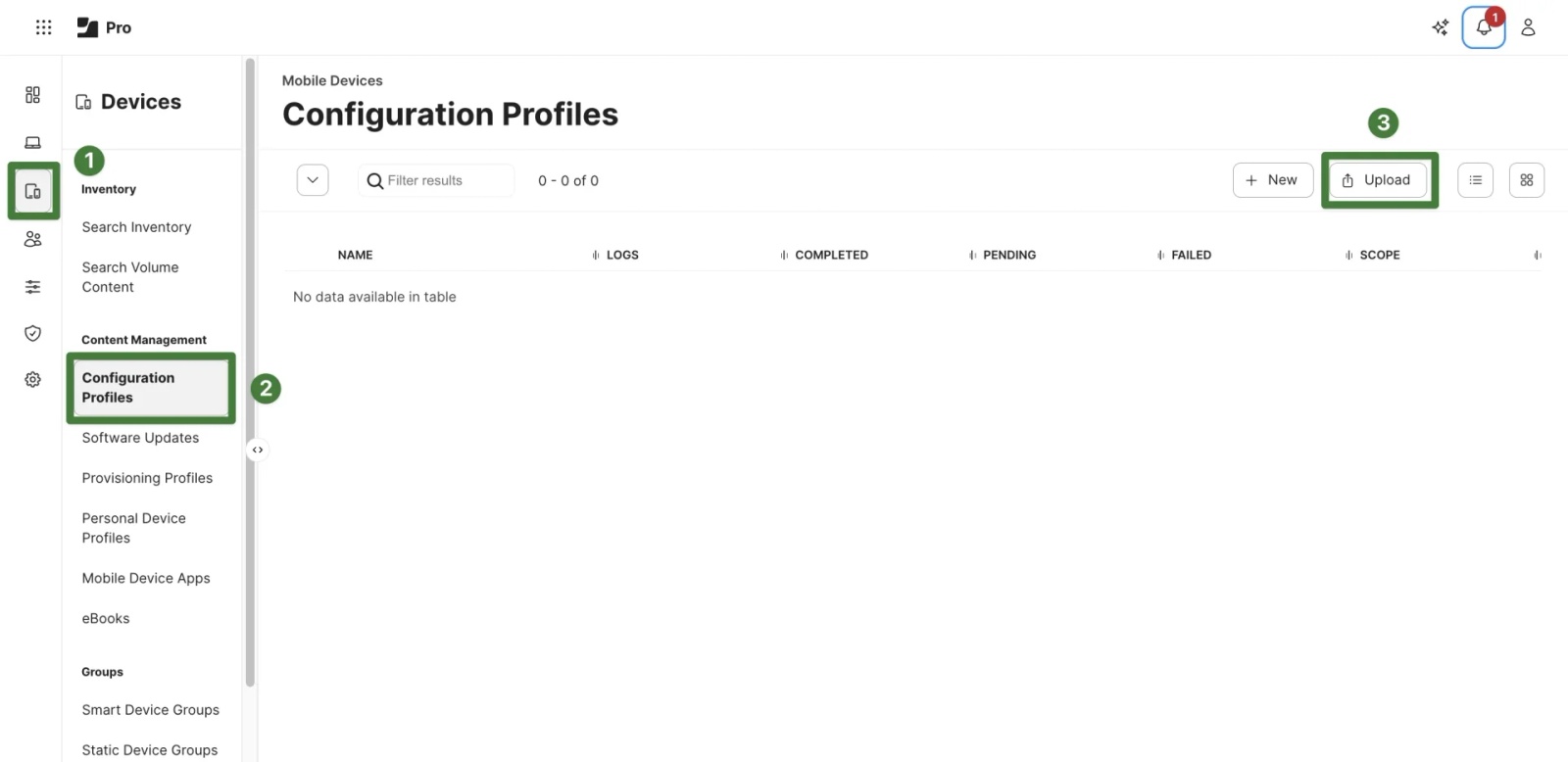
Task: Click the Security shield sidebar icon
Action: (32, 333)
